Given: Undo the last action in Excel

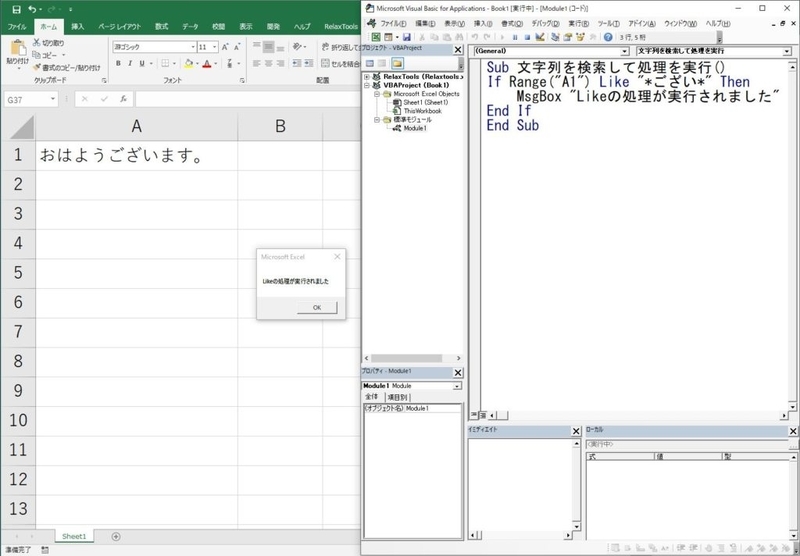Looking at the screenshot, I should (33, 9).
